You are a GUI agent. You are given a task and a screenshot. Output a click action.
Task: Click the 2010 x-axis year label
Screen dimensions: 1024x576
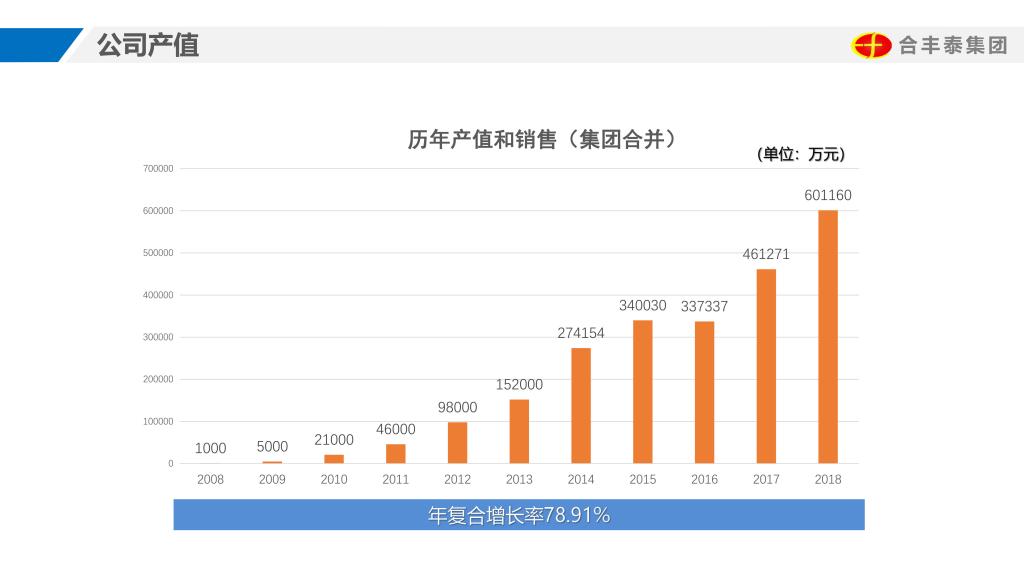coord(334,480)
